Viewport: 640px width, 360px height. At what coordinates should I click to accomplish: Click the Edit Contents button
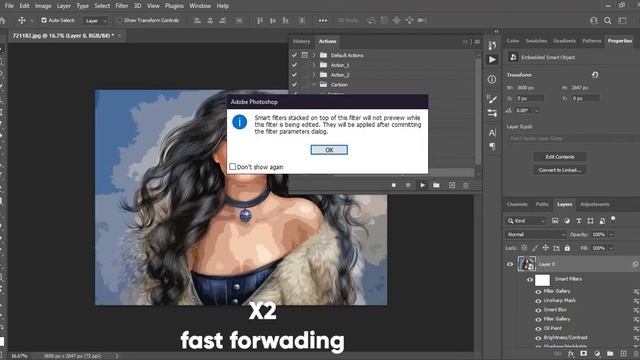coord(560,157)
